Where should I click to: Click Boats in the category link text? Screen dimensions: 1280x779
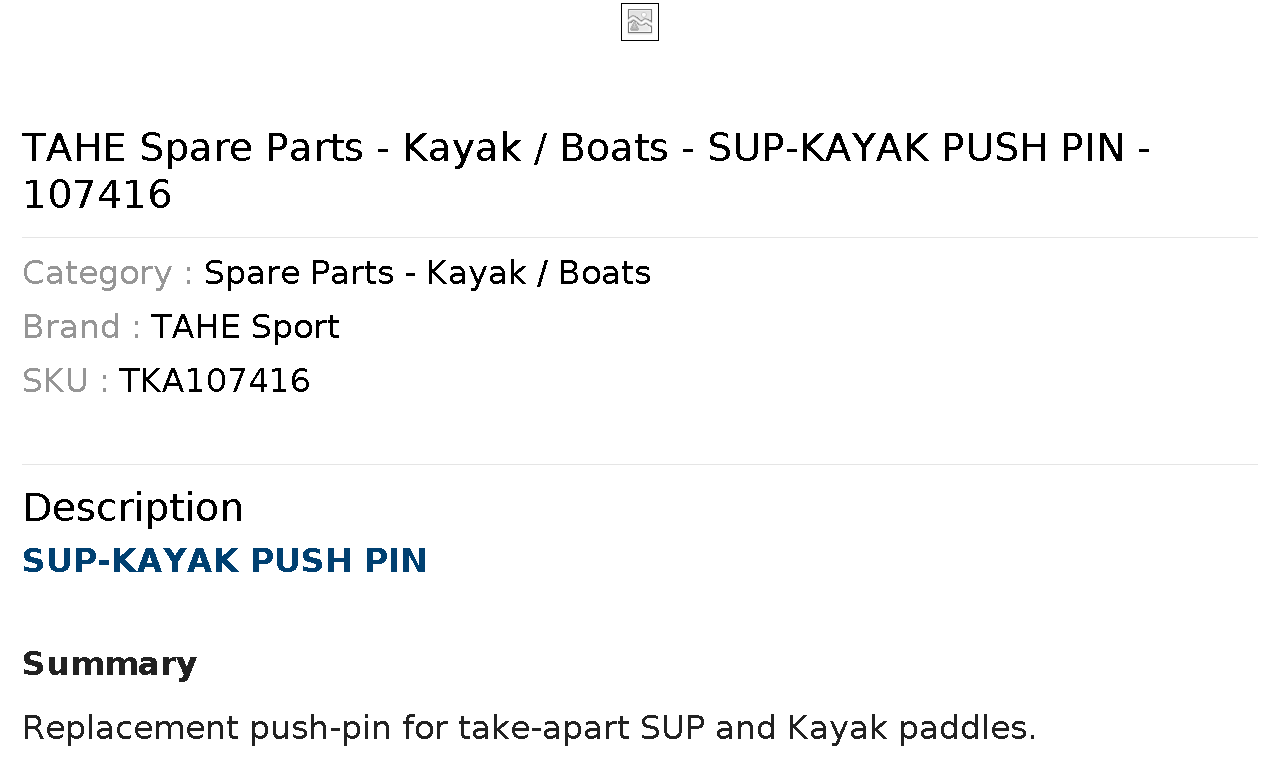click(604, 273)
